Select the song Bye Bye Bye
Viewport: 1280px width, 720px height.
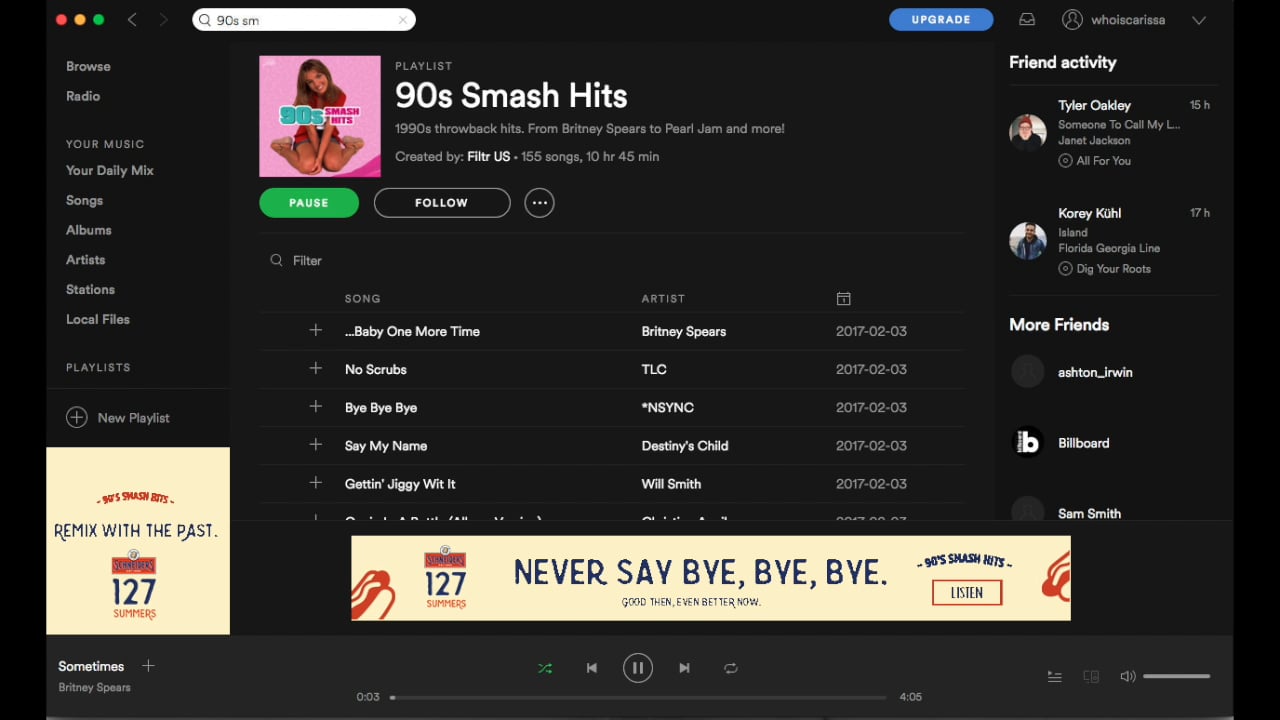381,407
